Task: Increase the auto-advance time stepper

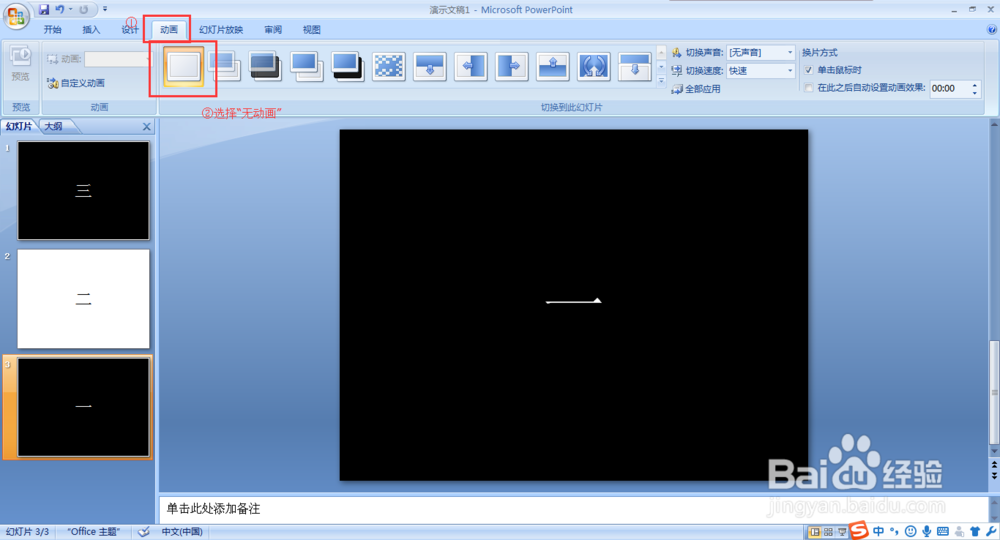Action: pos(974,85)
